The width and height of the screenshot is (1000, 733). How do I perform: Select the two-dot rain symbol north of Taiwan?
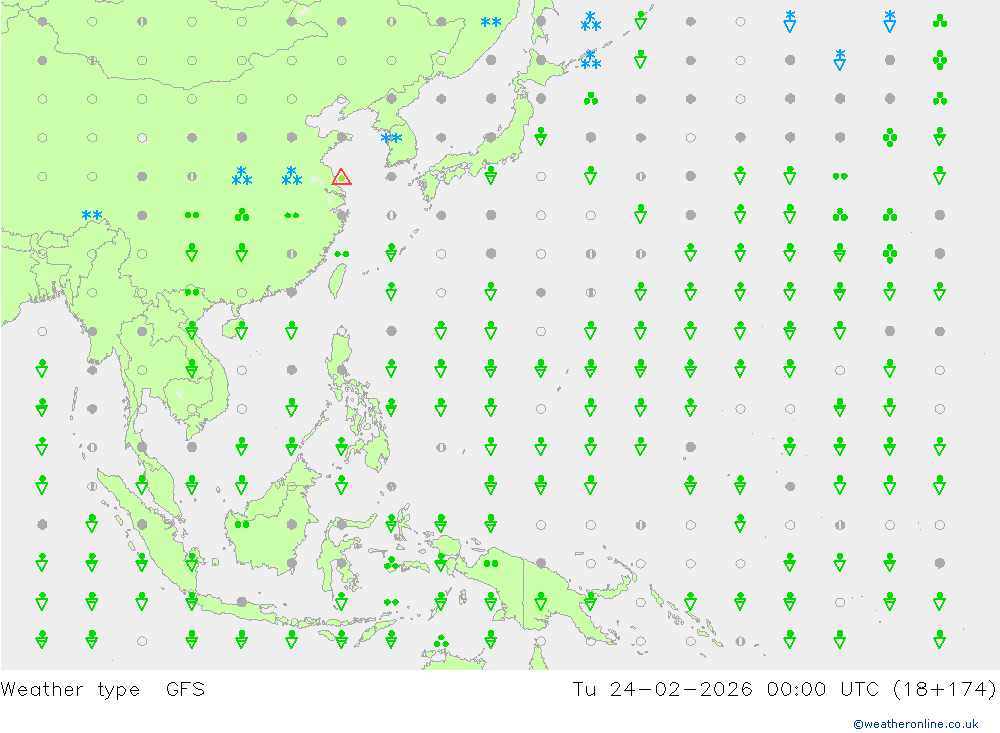point(342,254)
